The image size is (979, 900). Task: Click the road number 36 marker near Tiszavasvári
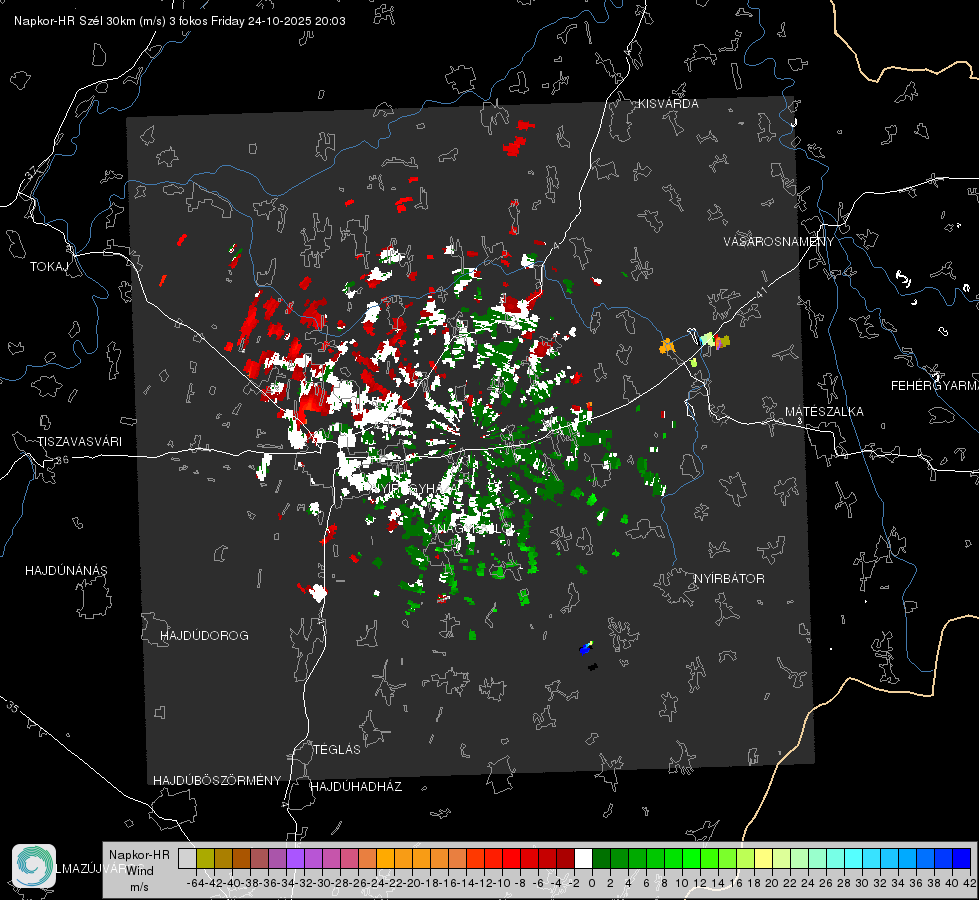point(62,460)
